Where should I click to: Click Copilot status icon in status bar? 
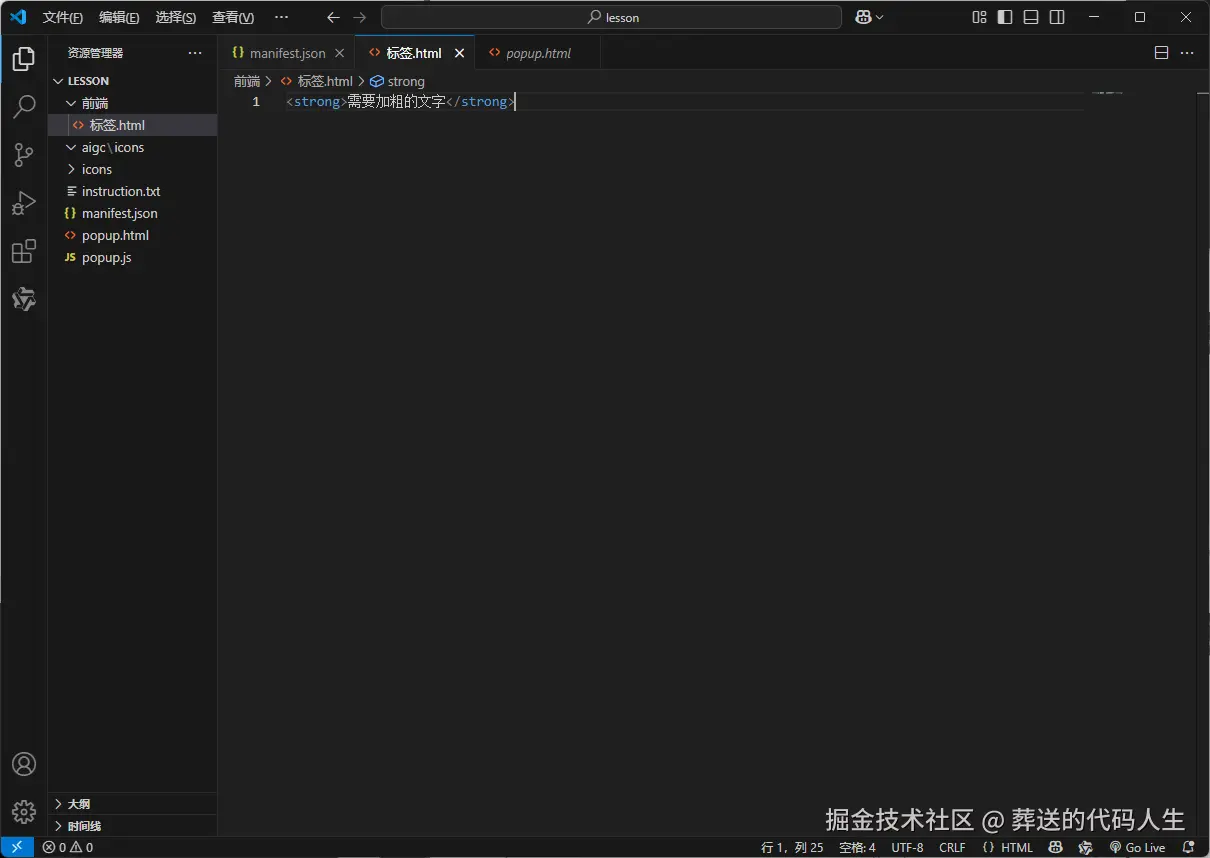tap(1054, 847)
